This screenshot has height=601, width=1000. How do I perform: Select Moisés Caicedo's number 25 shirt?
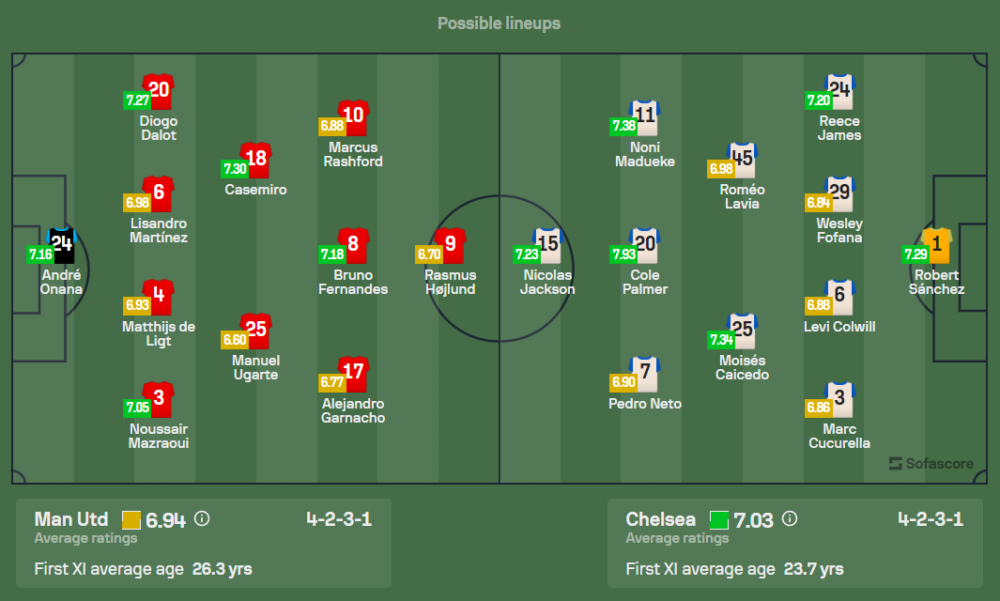742,330
